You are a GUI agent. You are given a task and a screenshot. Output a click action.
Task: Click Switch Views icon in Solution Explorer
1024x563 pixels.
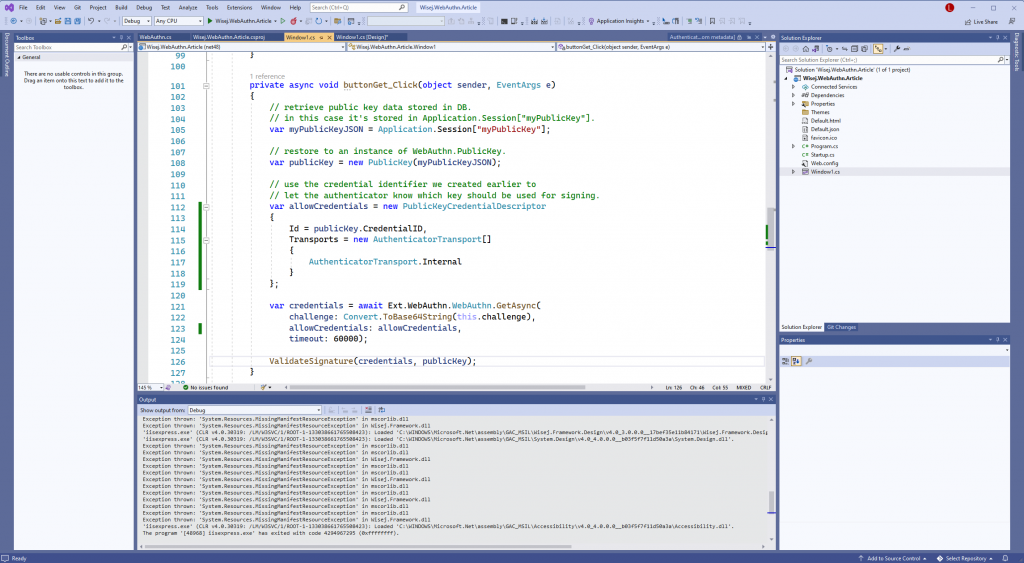[816, 48]
